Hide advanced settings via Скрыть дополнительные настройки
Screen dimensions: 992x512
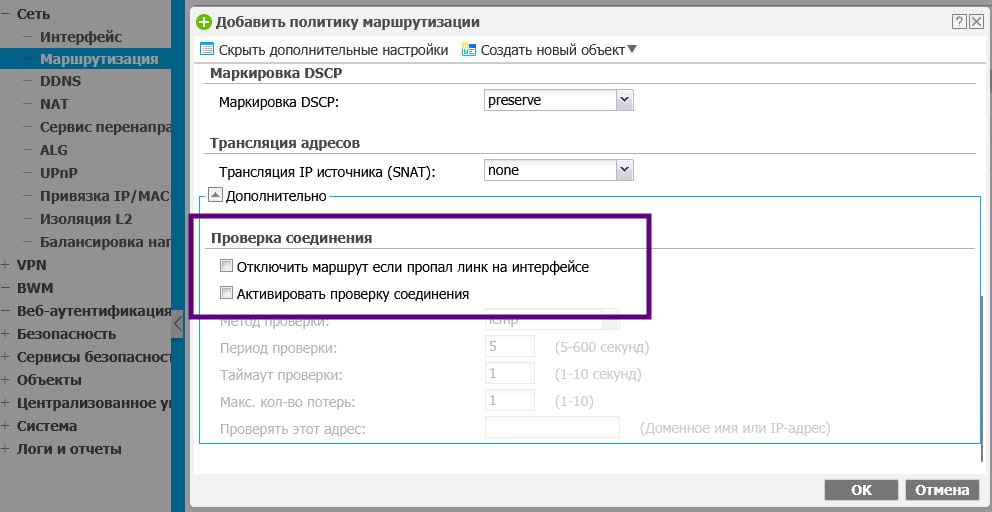pos(333,50)
